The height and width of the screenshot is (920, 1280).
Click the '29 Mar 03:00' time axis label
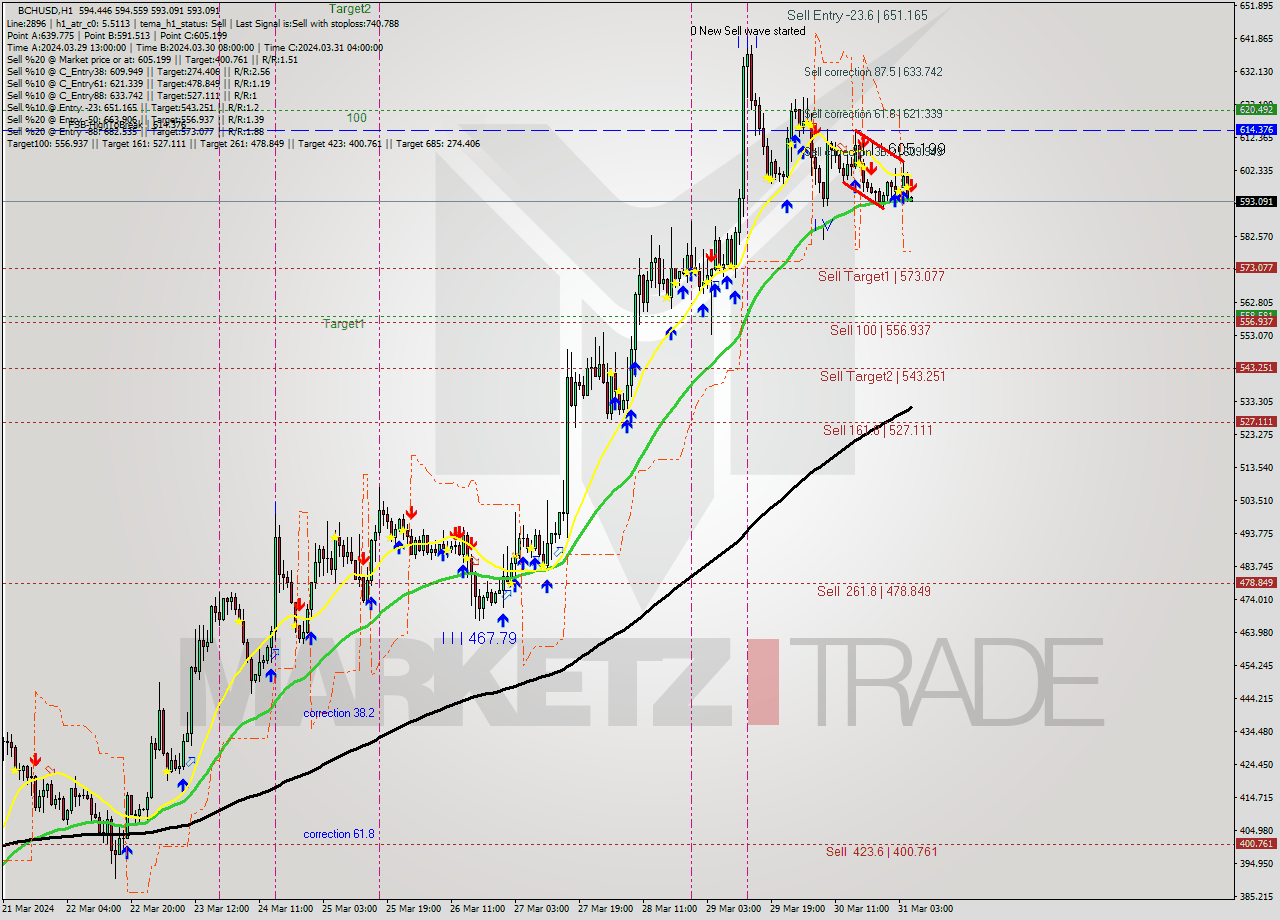(731, 909)
